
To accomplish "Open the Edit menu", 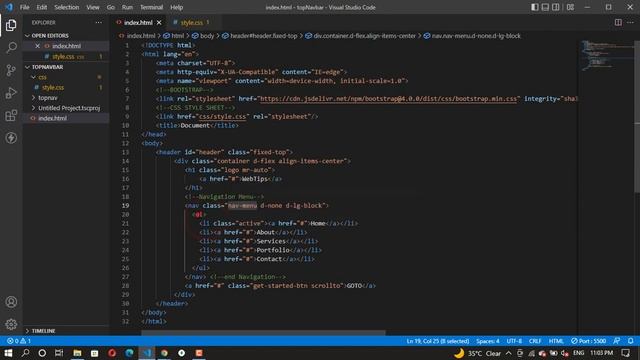I will [42, 7].
